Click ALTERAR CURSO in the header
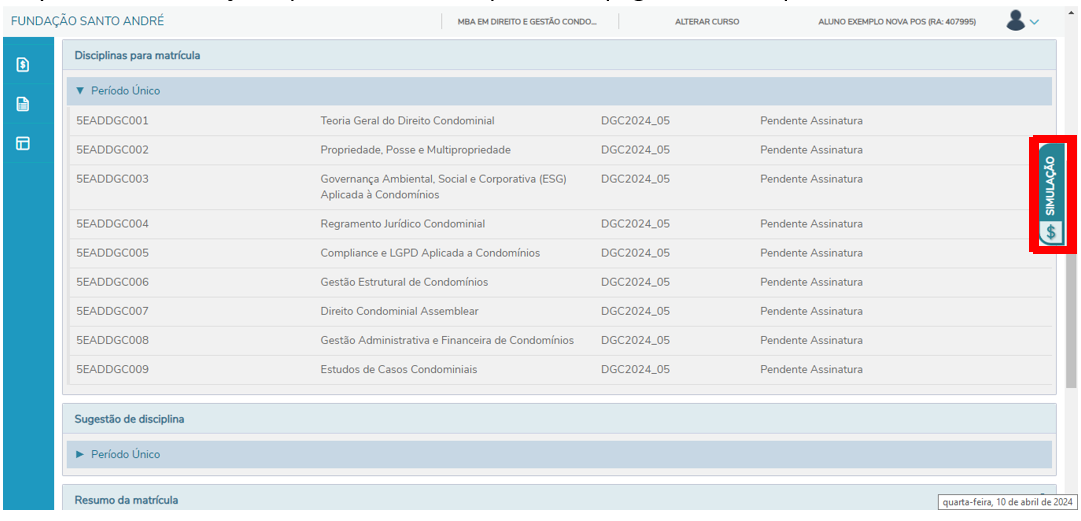 click(x=707, y=22)
